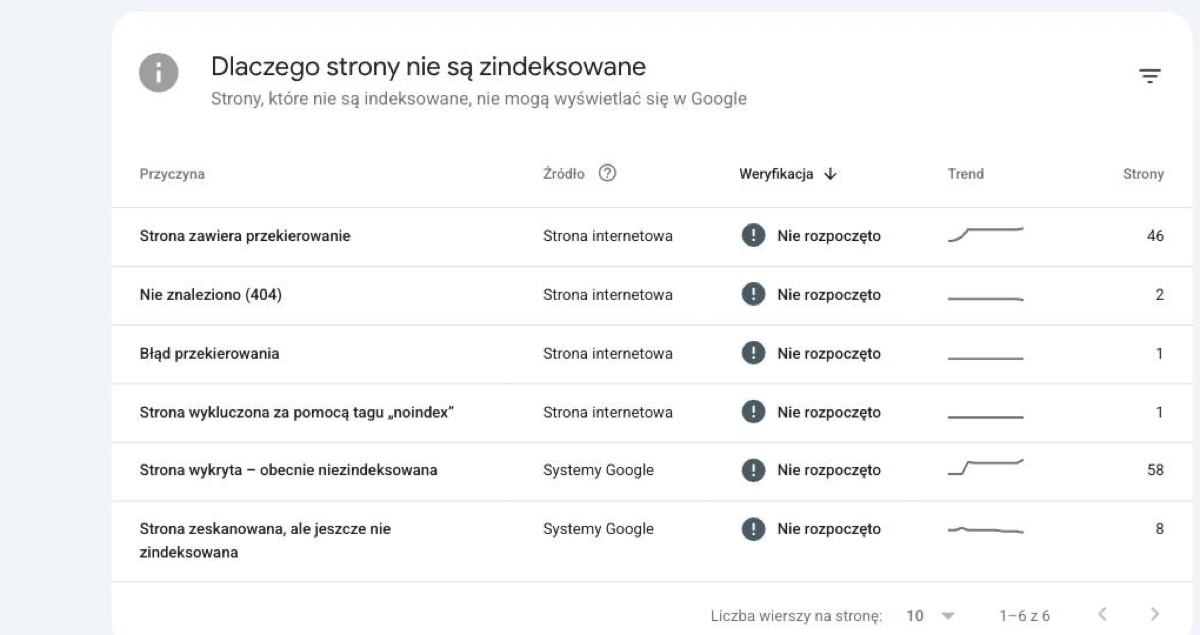Click the page count 58
Viewport: 1200px width, 635px height.
(x=1155, y=470)
